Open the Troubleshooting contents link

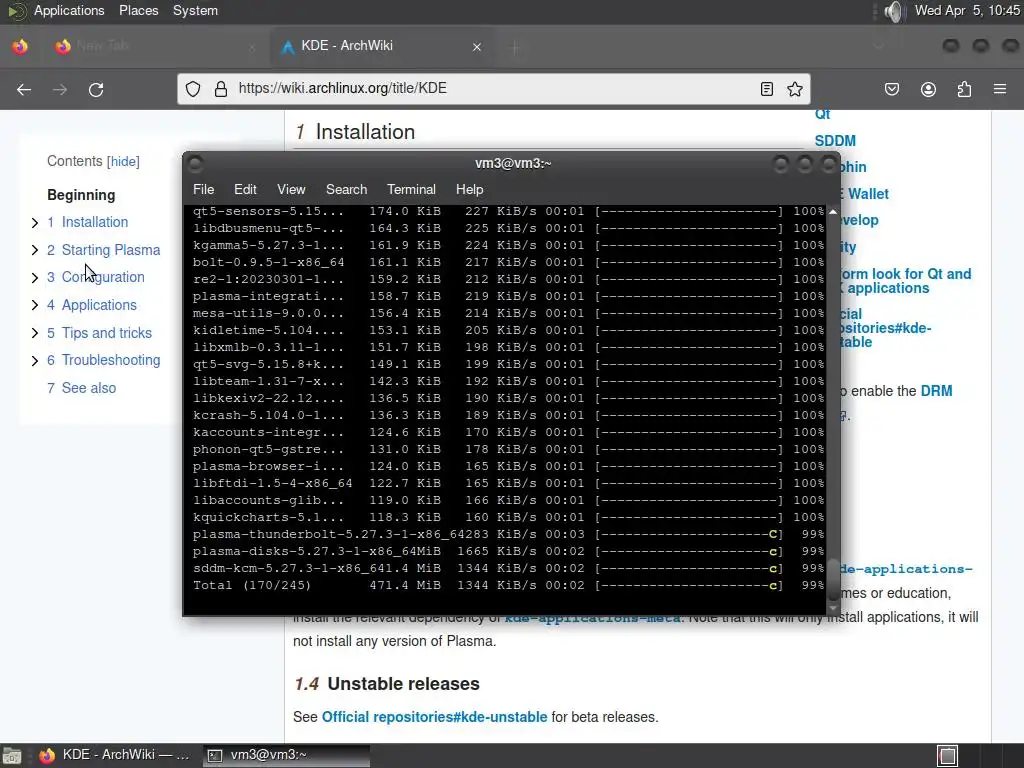tap(103, 360)
